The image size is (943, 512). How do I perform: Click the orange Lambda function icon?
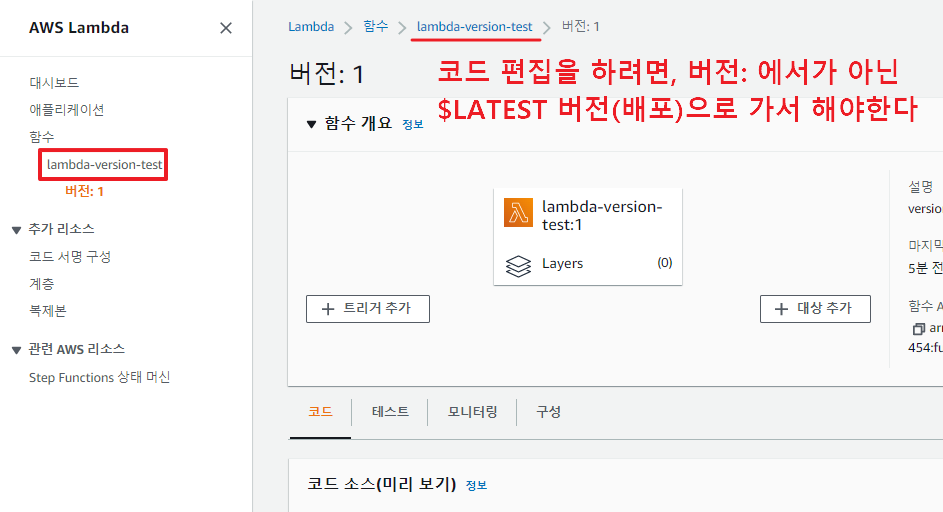518,212
